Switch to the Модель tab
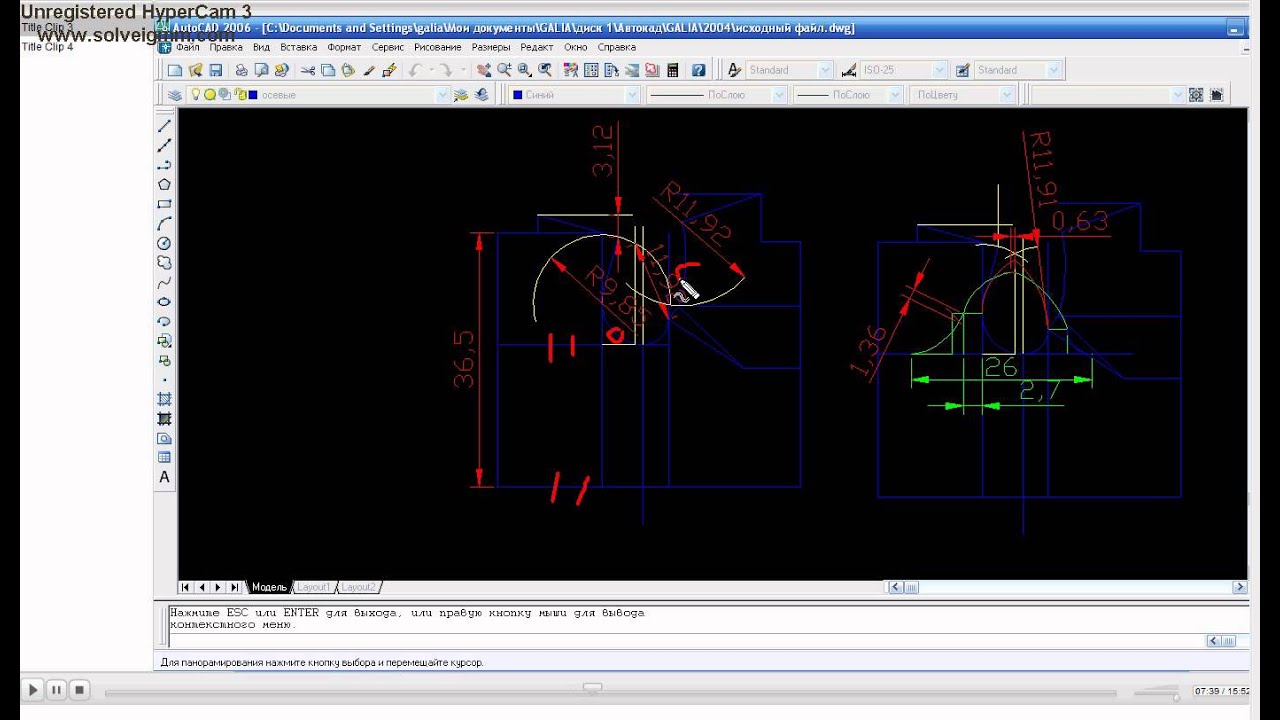1280x720 pixels. point(269,587)
